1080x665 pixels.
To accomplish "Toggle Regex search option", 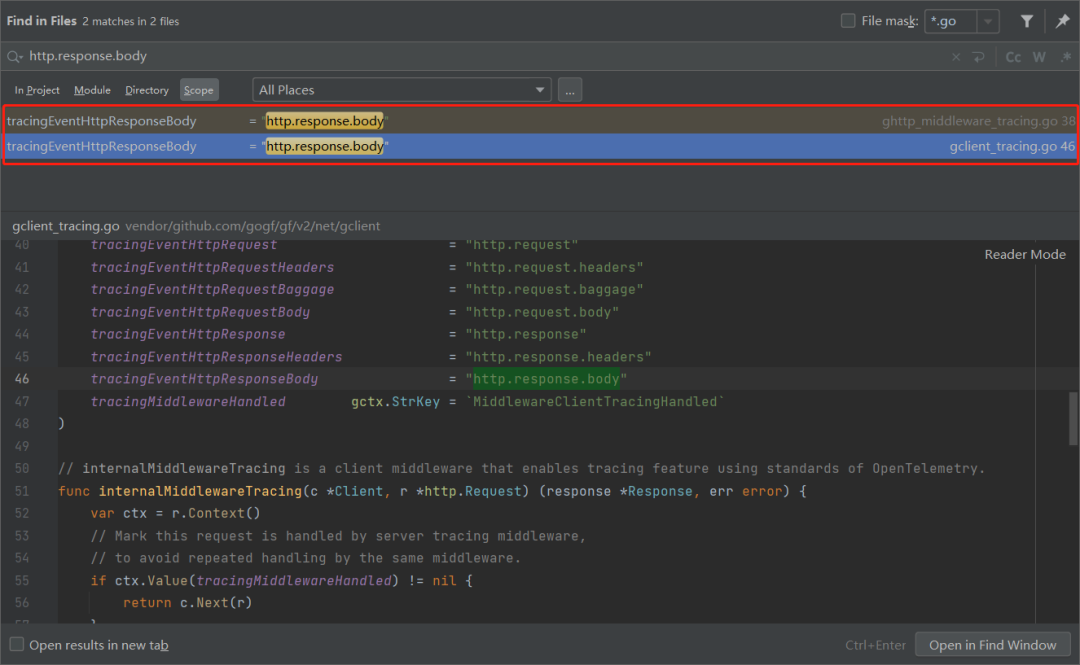I will point(1066,57).
